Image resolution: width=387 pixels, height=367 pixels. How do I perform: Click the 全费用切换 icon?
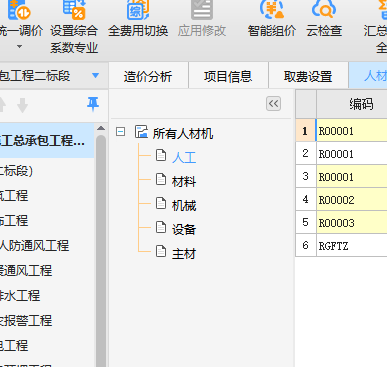click(138, 10)
